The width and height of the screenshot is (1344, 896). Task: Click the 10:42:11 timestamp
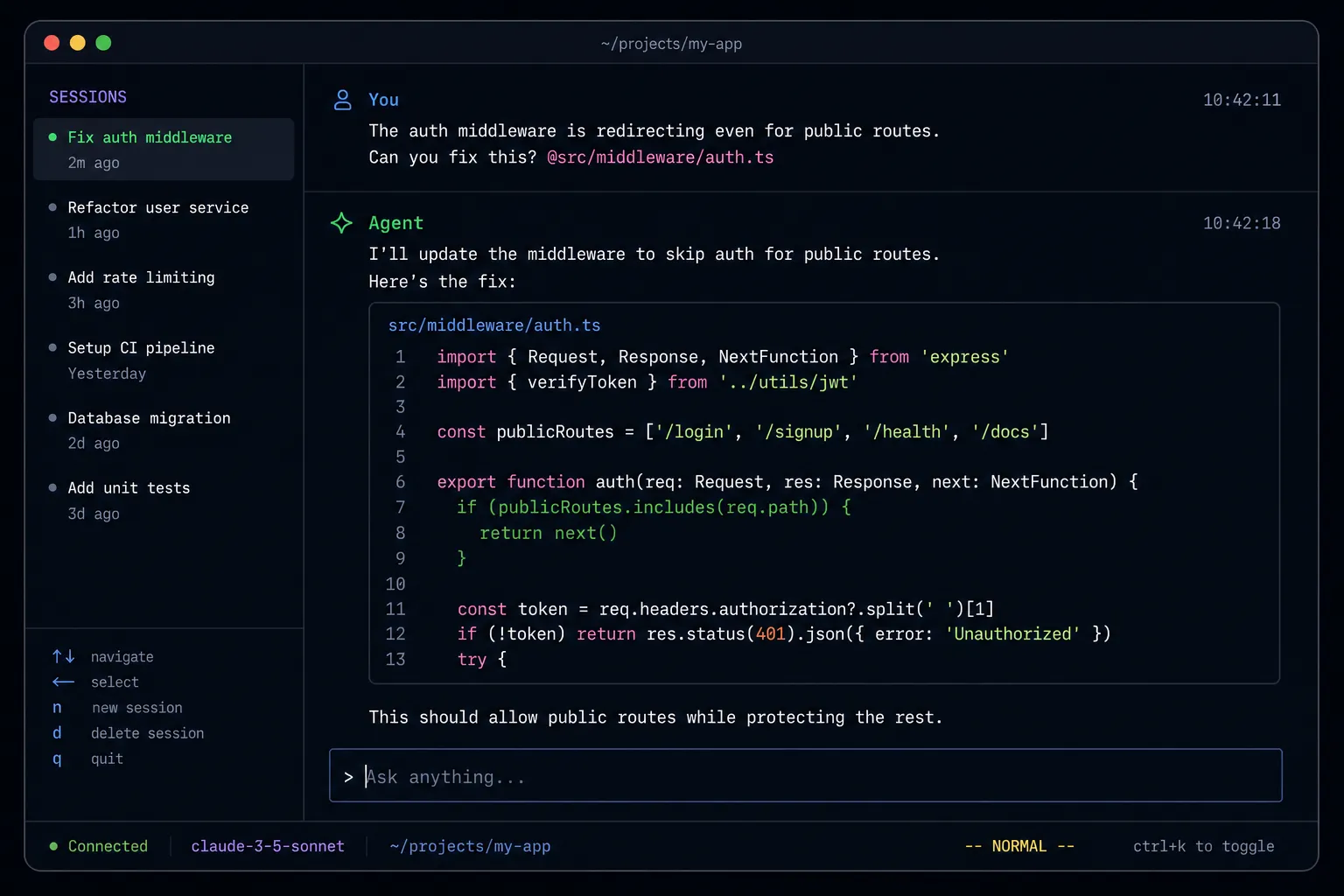(x=1242, y=100)
